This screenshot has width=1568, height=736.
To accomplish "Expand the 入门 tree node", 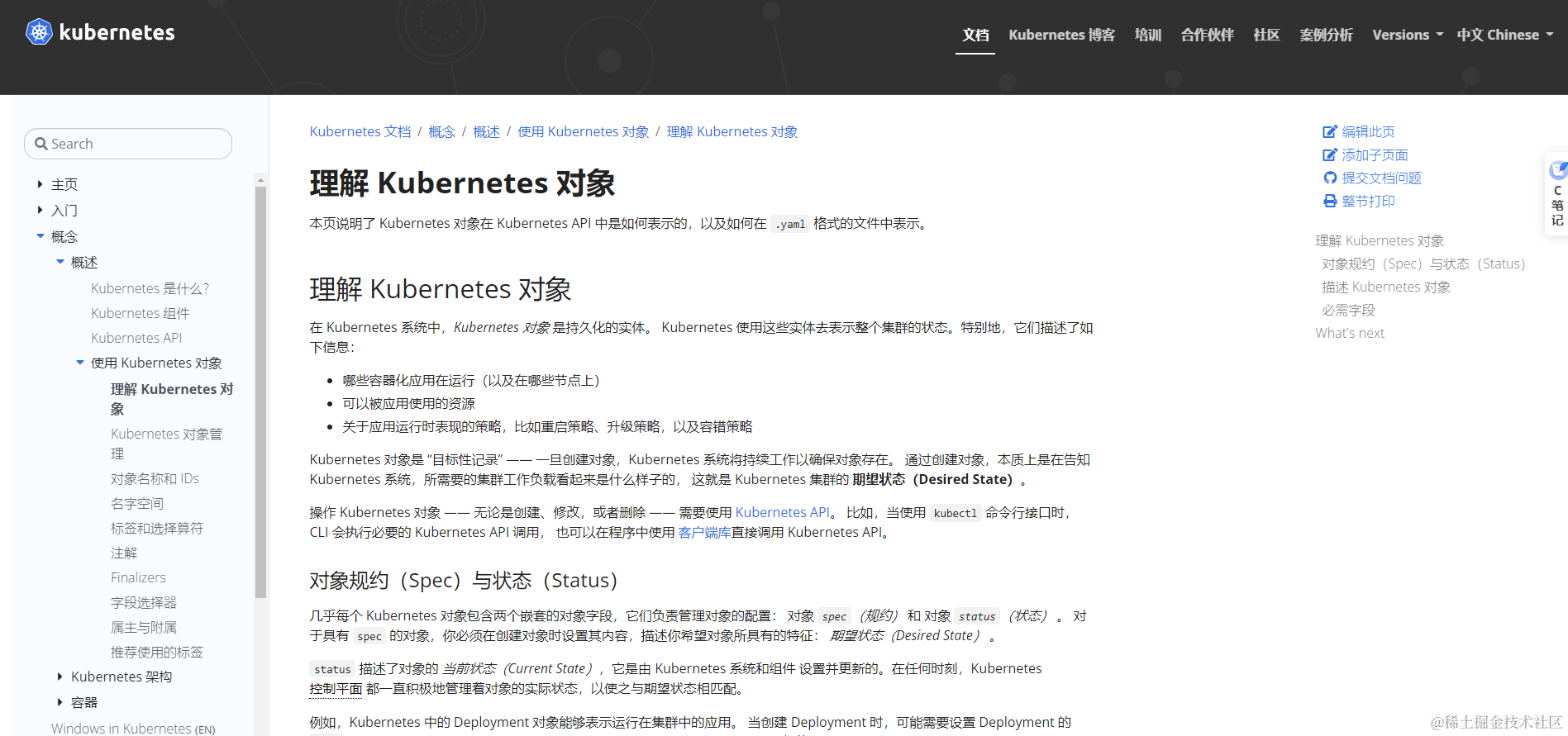I will [x=40, y=210].
